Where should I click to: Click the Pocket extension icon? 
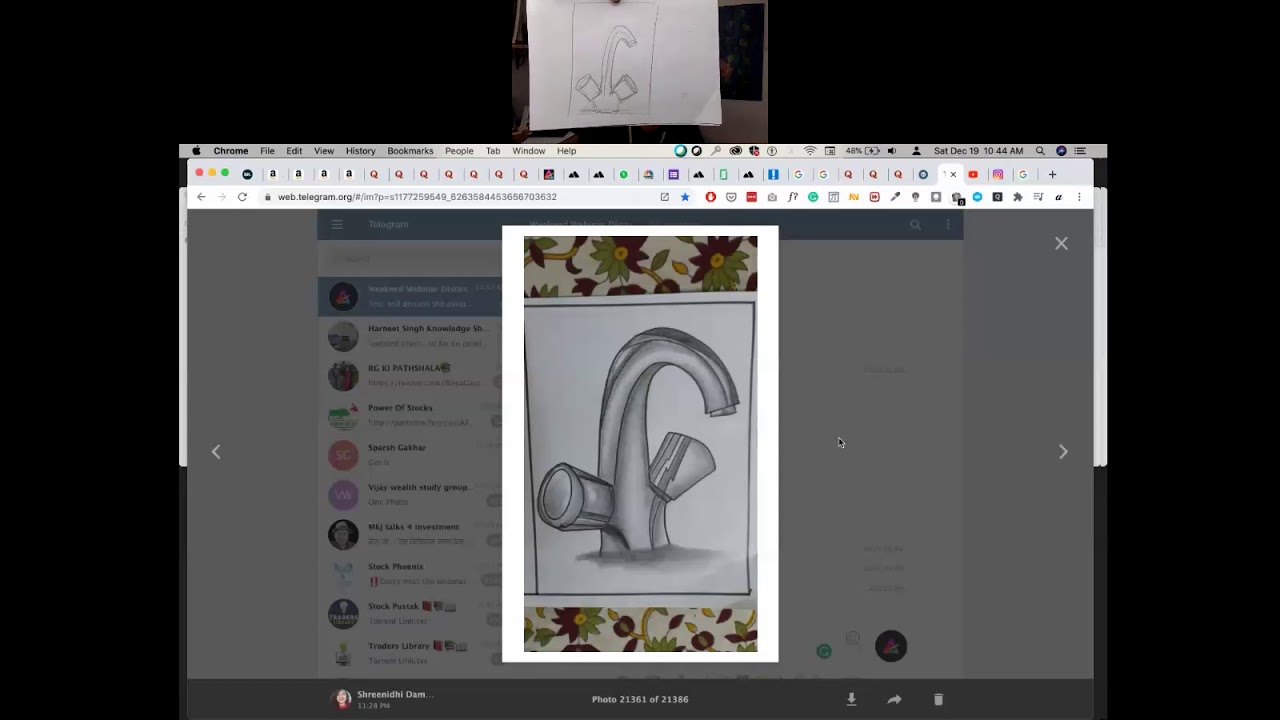[731, 197]
